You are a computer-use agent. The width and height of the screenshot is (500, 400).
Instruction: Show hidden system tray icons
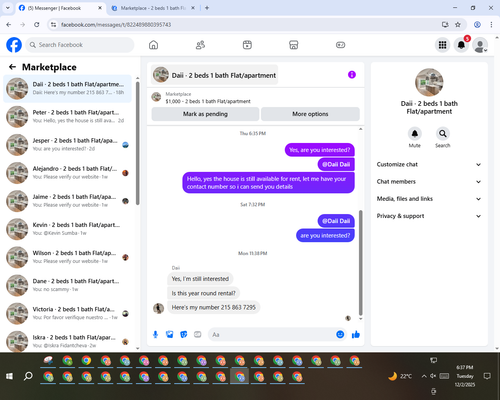pos(424,376)
